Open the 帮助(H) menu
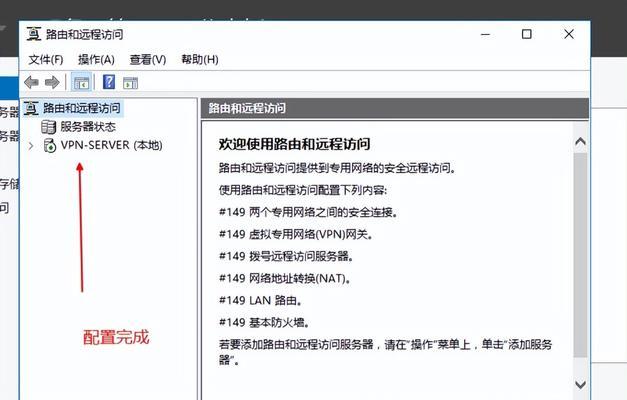 tap(200, 60)
